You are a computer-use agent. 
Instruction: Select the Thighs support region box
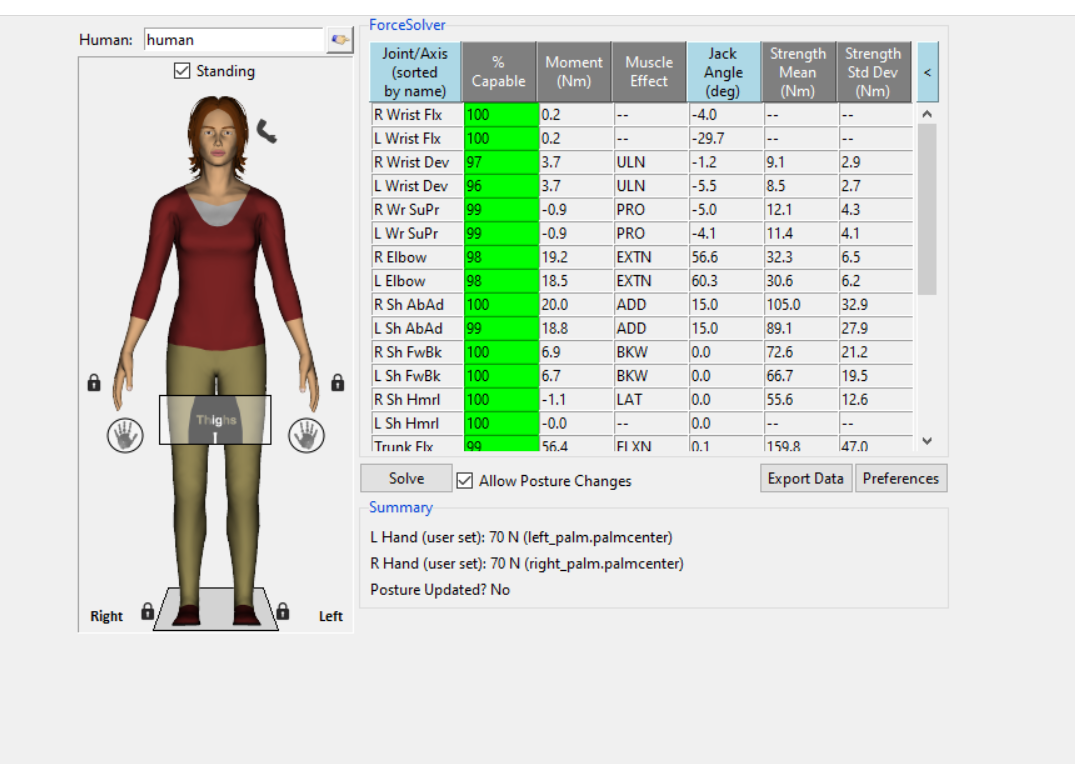215,420
